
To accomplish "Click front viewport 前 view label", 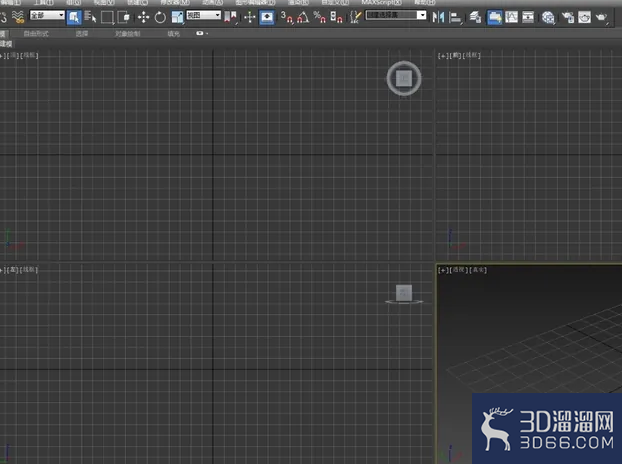I will 455,56.
